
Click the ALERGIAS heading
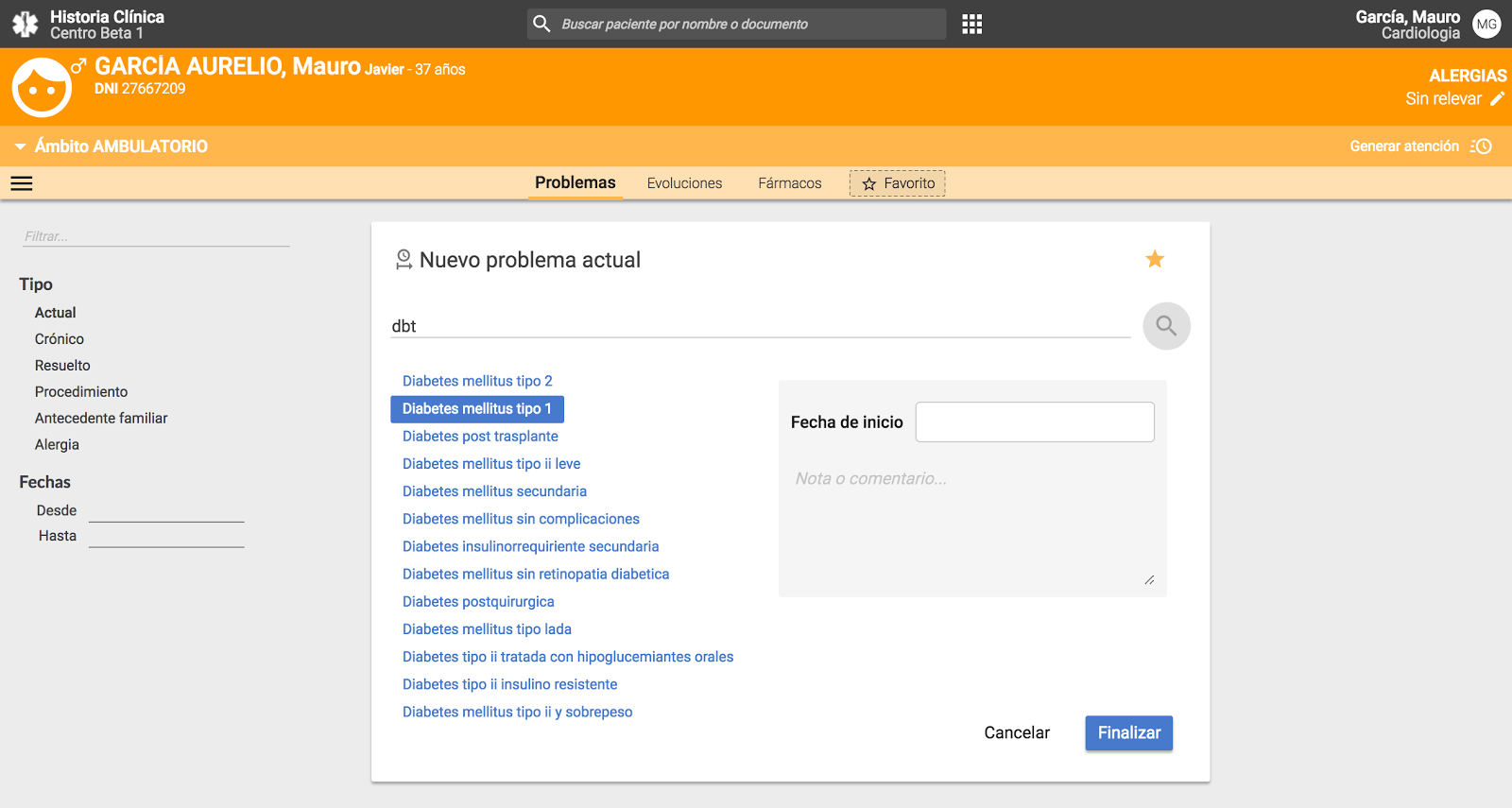point(1468,76)
